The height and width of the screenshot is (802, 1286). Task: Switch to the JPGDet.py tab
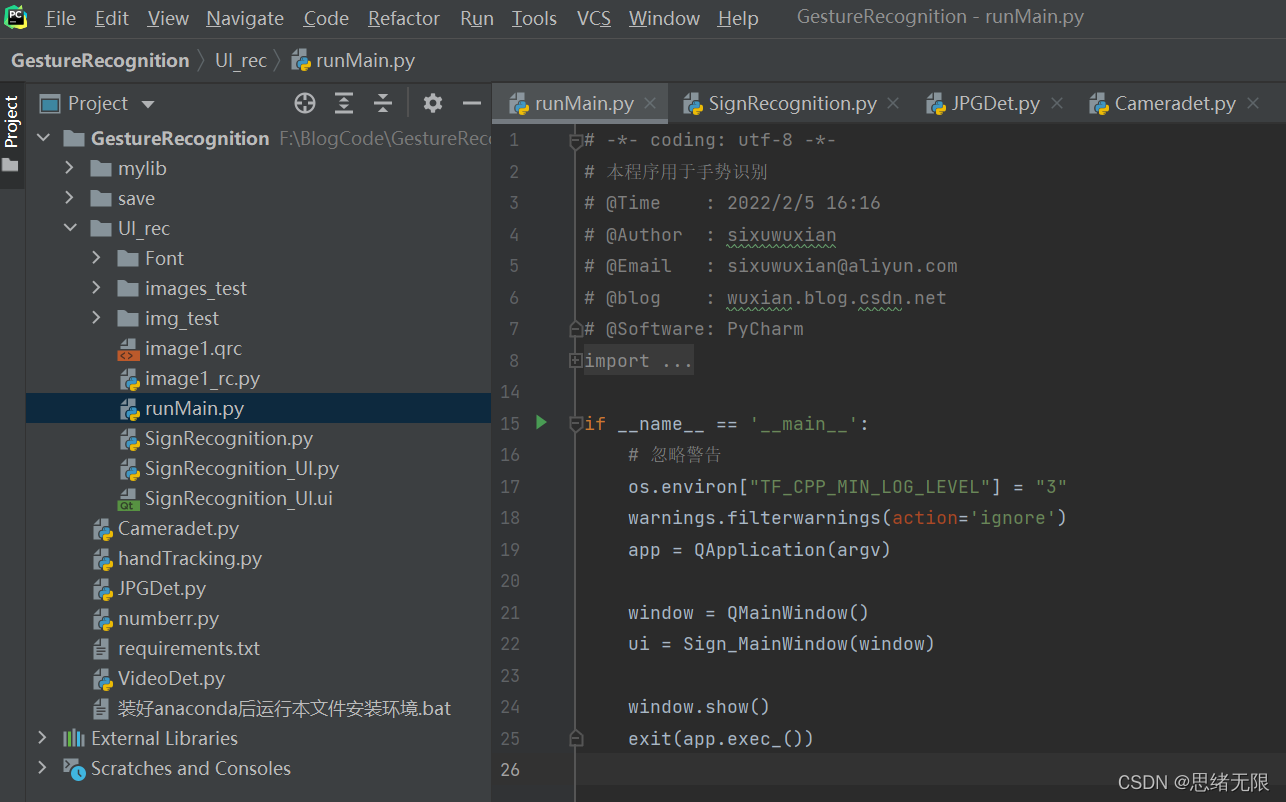click(x=984, y=103)
